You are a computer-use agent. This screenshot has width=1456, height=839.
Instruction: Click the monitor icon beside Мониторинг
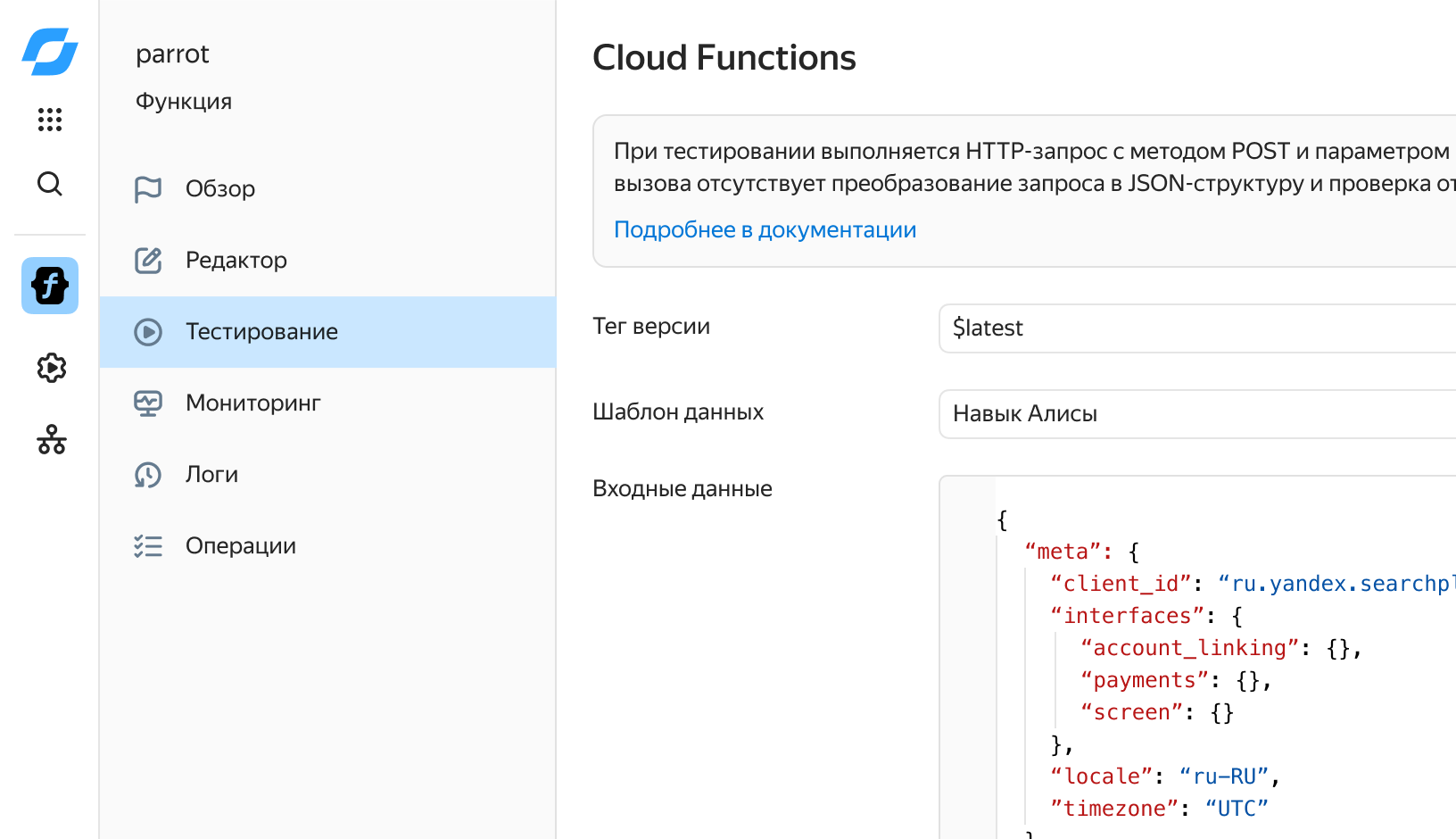148,403
